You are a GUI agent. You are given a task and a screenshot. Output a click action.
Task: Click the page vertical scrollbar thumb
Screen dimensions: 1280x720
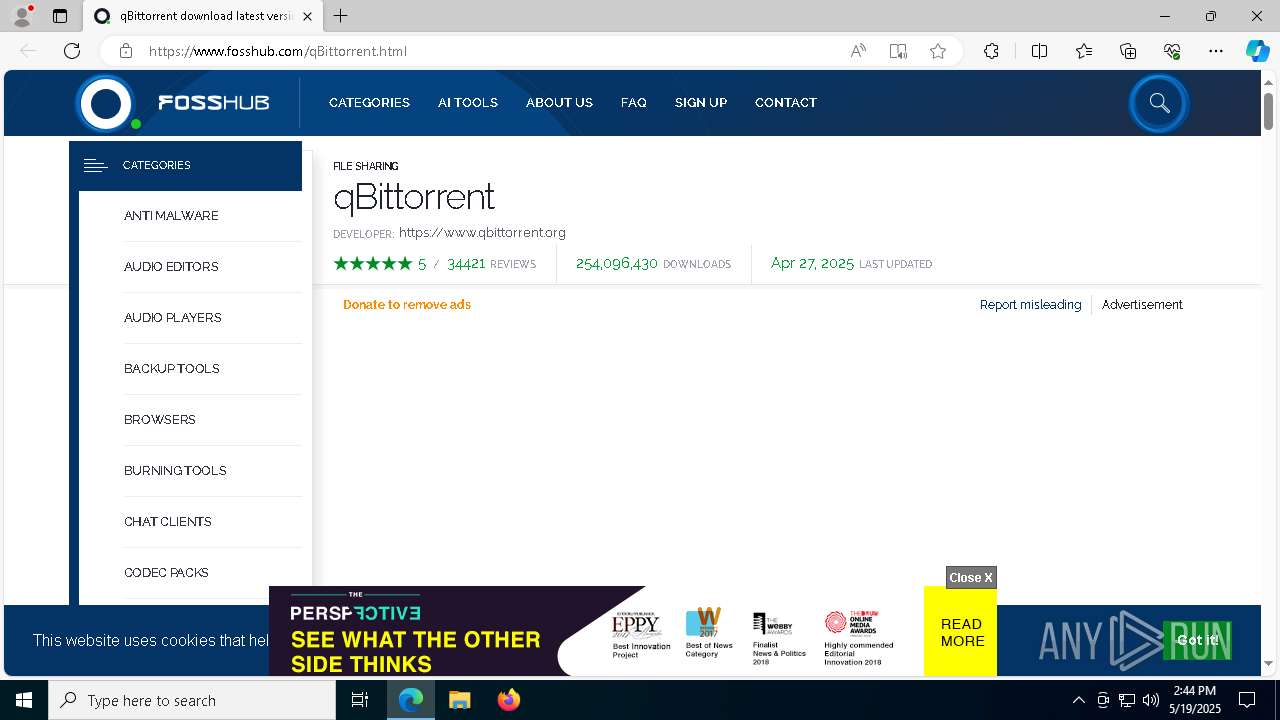[1268, 109]
